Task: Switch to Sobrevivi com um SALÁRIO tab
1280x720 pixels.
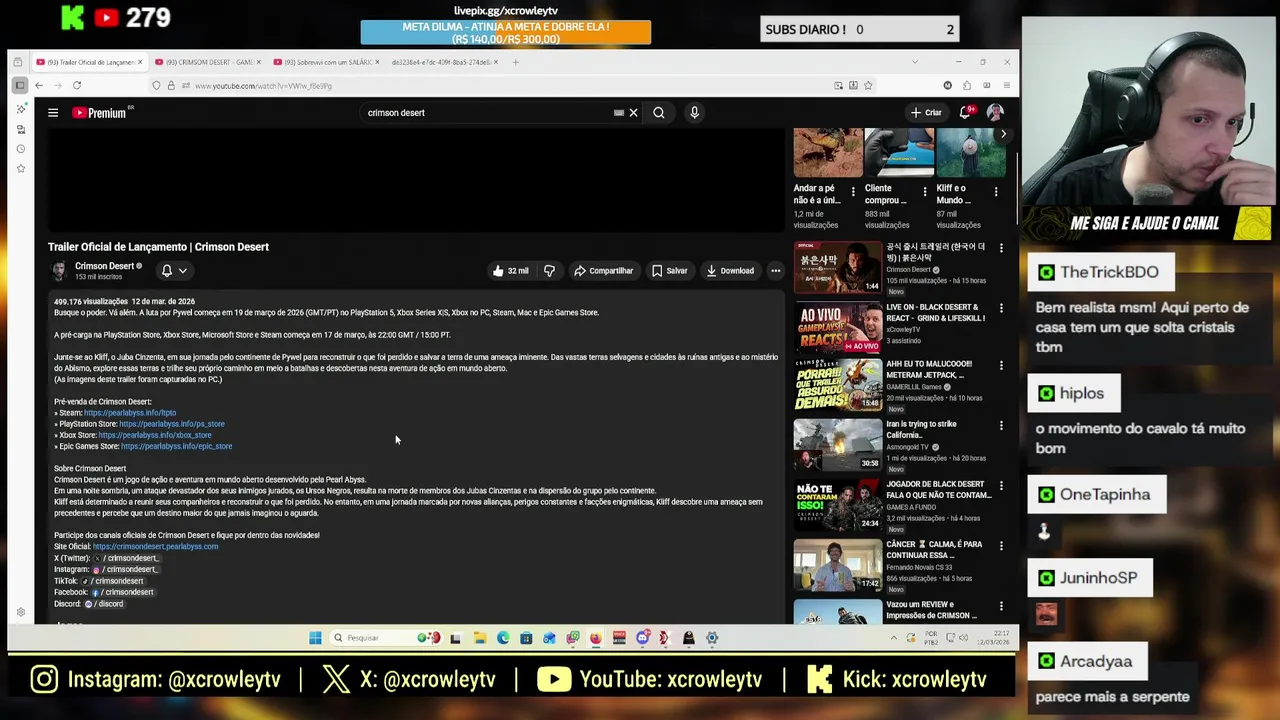Action: pos(326,62)
